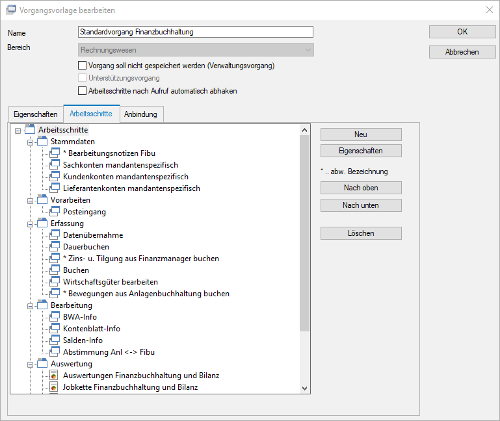The width and height of the screenshot is (500, 421).
Task: Click the Bearbeitung folder icon
Action: tap(42, 305)
